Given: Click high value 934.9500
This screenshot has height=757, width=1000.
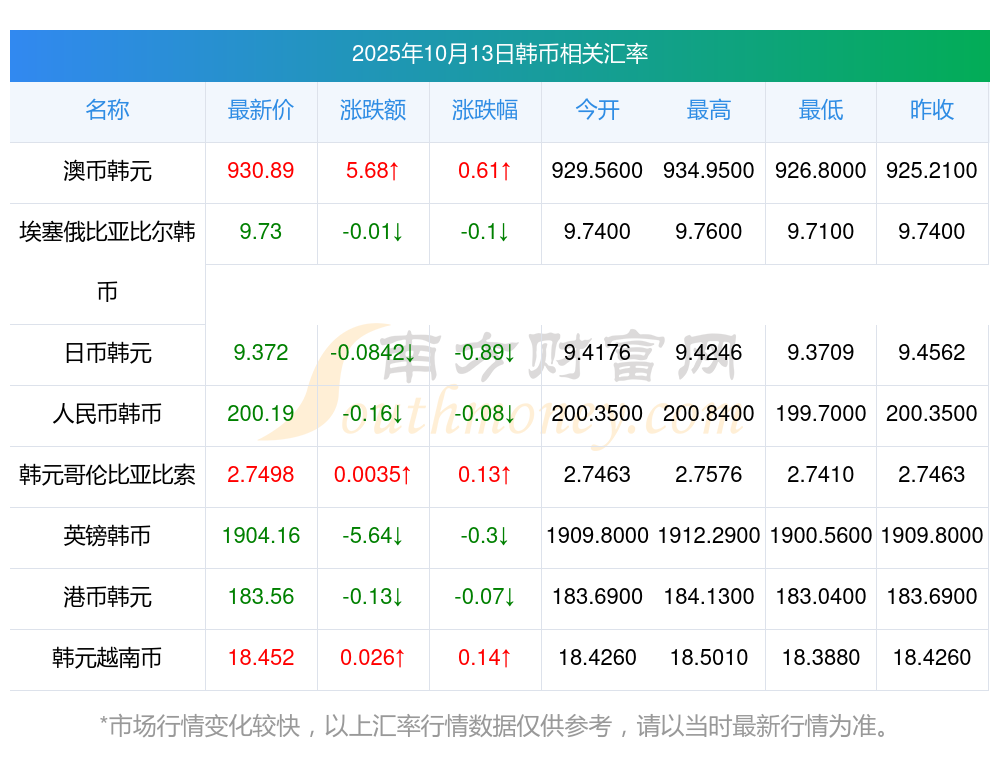Looking at the screenshot, I should [709, 171].
